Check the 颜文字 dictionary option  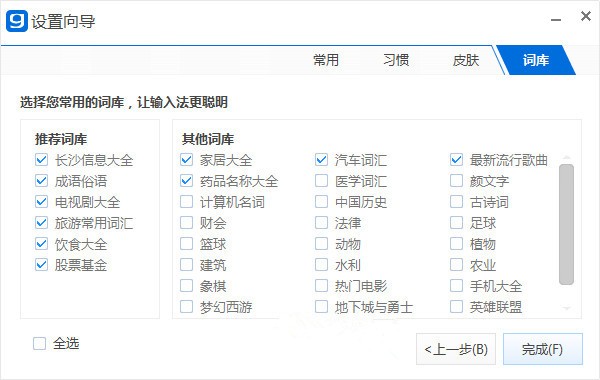click(457, 181)
